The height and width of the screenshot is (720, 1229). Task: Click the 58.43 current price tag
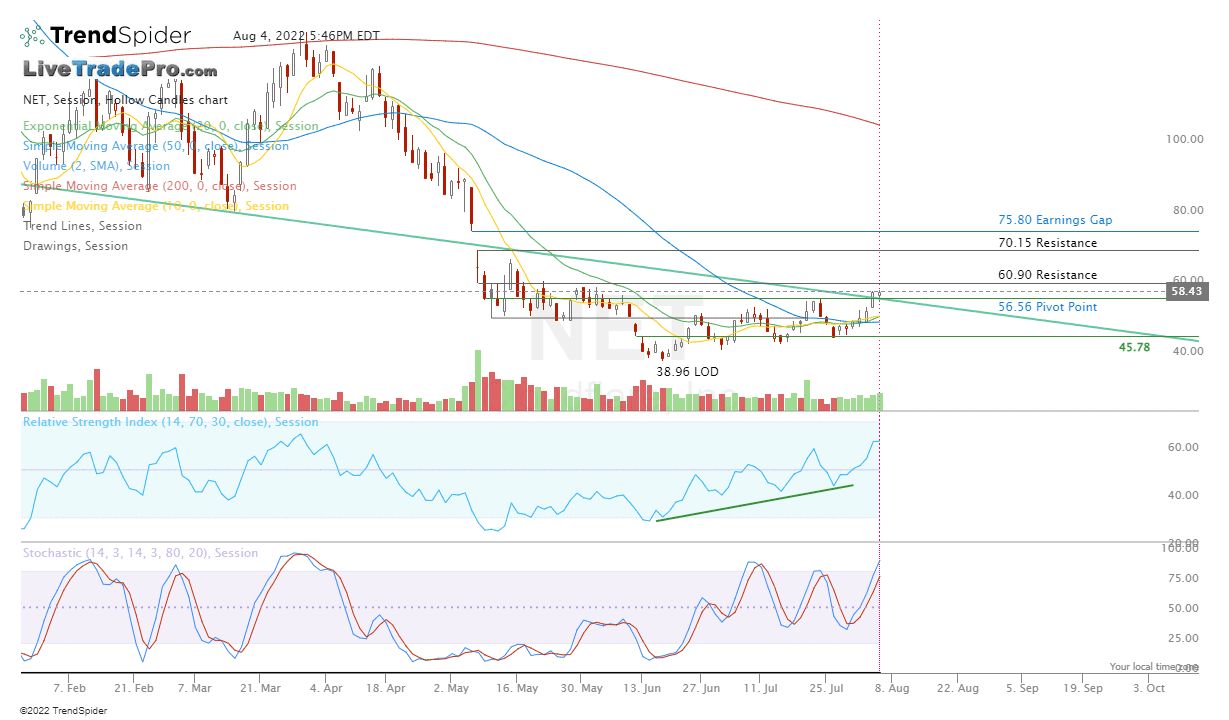point(1186,291)
